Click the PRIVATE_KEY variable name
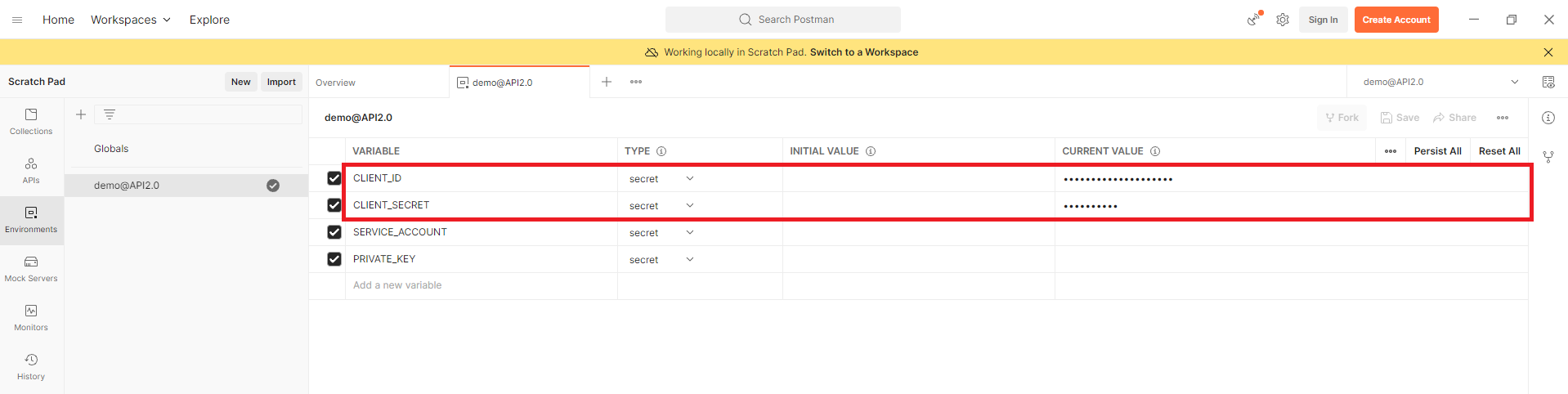The width and height of the screenshot is (1568, 394). 384,259
